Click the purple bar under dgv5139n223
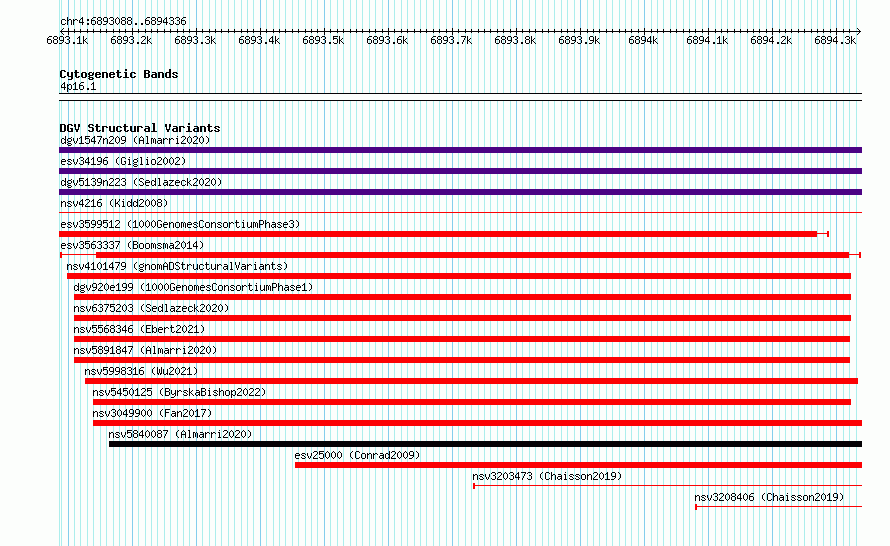 (x=460, y=192)
